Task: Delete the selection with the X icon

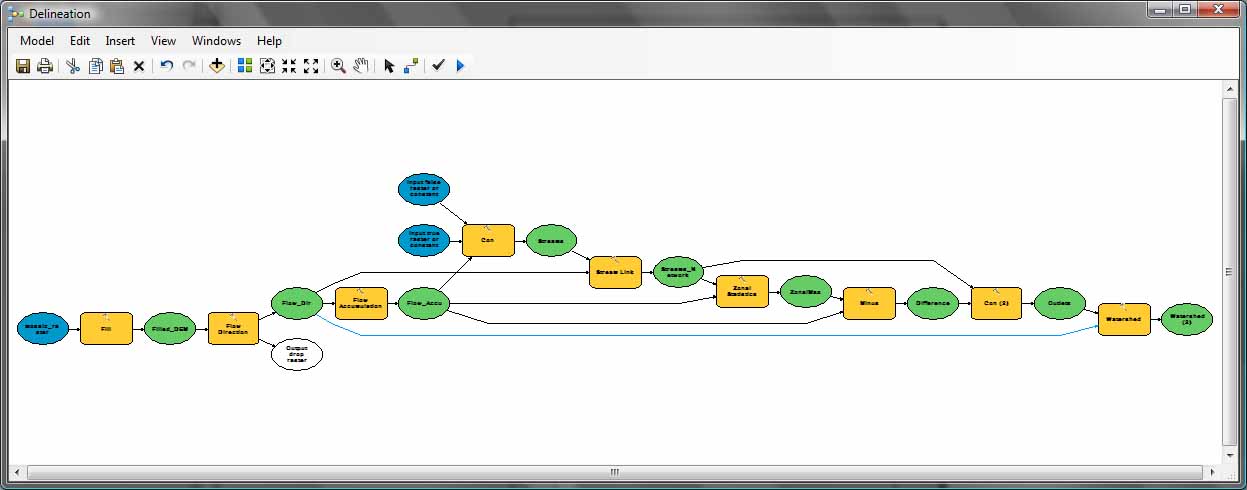Action: point(139,66)
